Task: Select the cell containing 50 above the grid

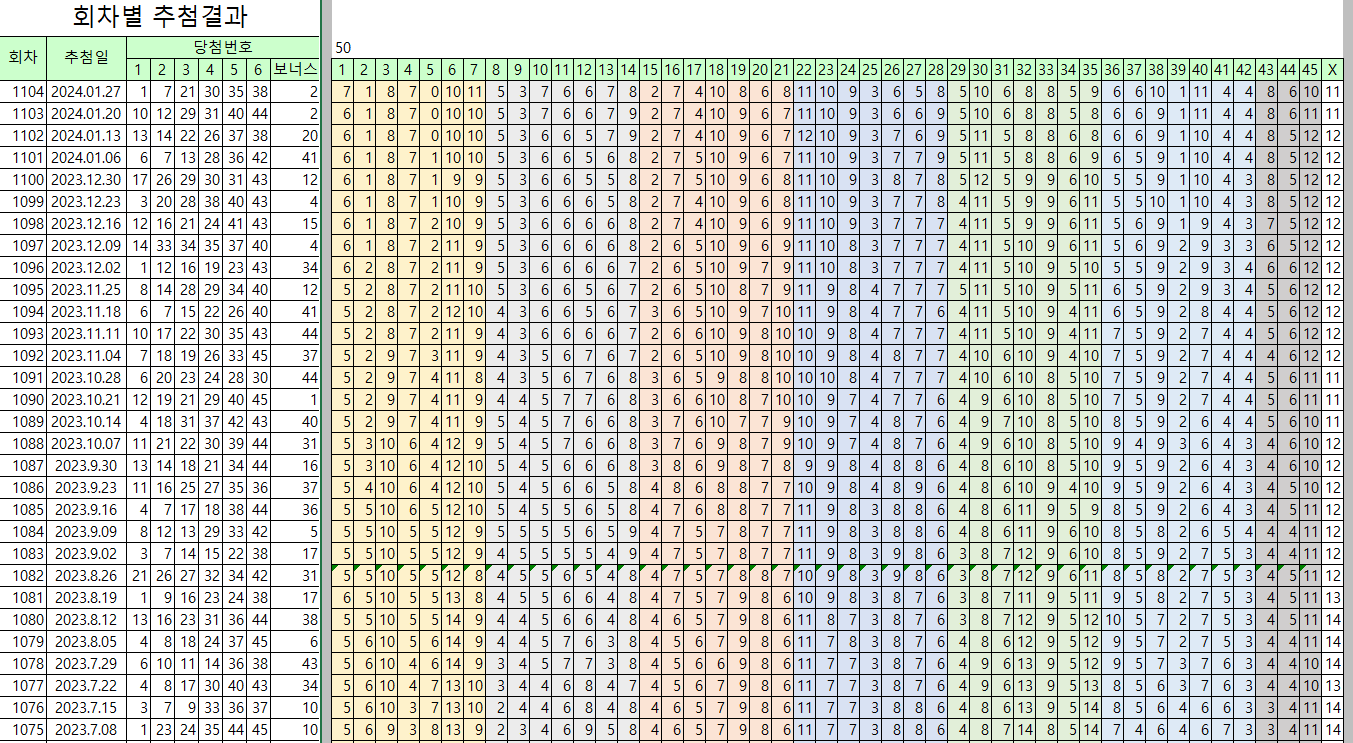Action: tap(343, 47)
